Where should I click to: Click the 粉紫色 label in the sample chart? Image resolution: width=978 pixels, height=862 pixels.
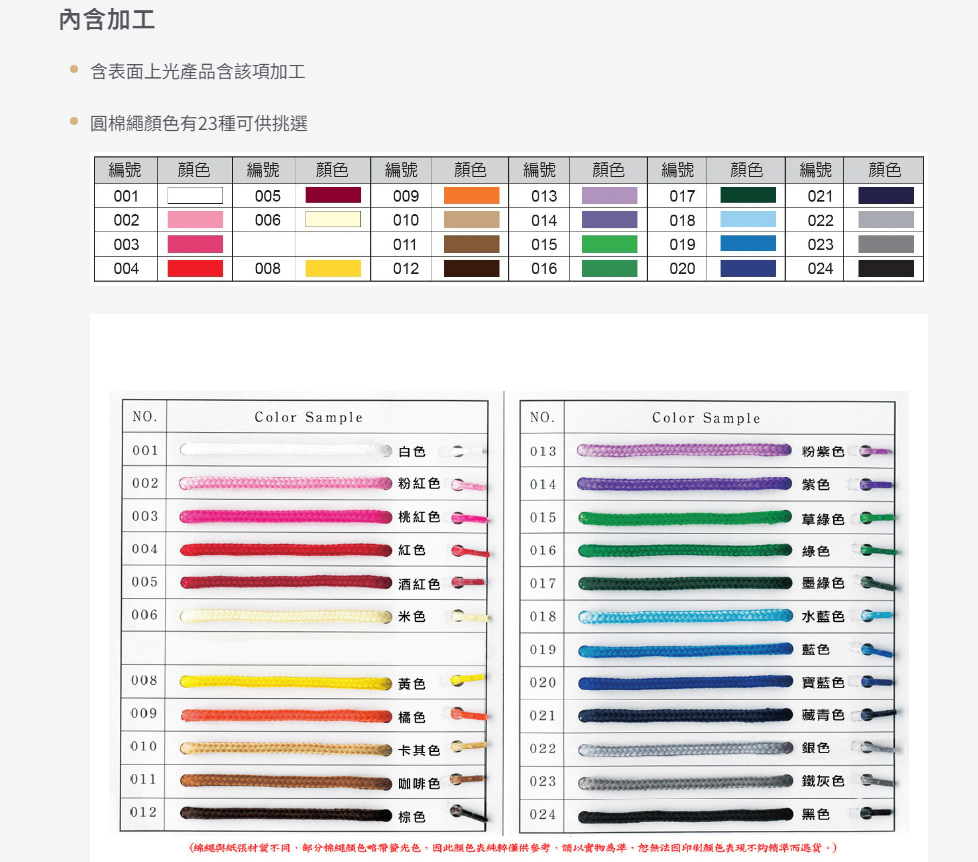823,452
